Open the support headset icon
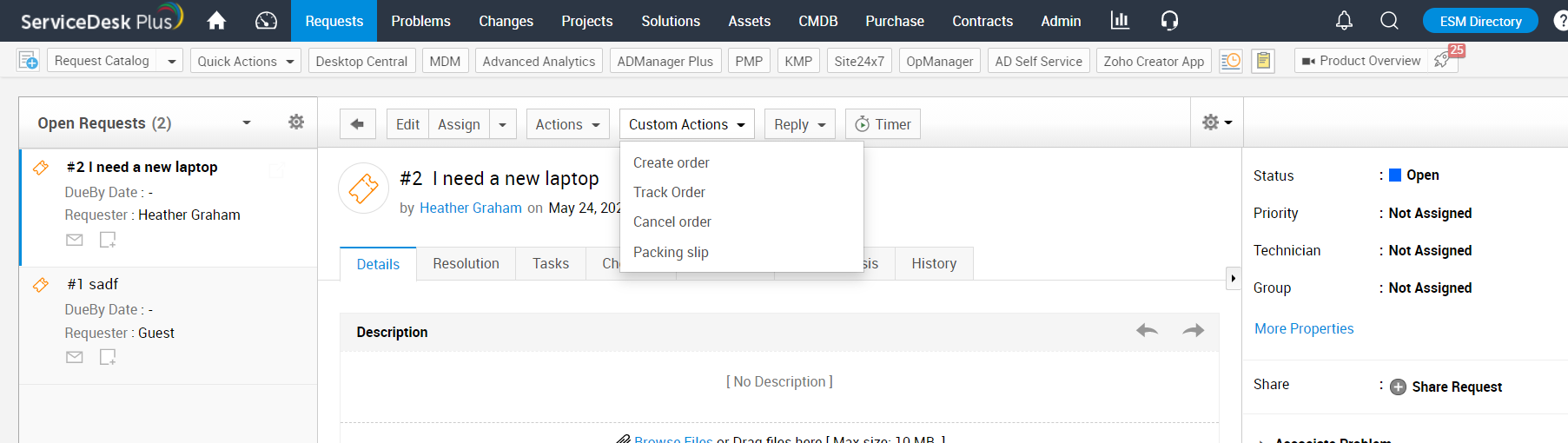This screenshot has height=443, width=1568. click(x=1169, y=20)
